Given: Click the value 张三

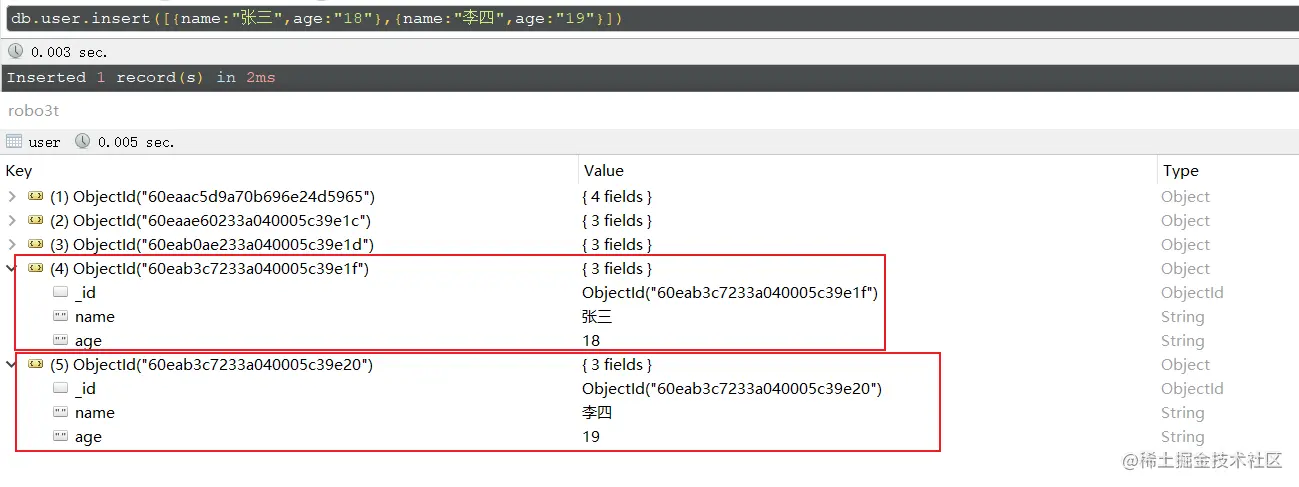Looking at the screenshot, I should pos(597,317).
